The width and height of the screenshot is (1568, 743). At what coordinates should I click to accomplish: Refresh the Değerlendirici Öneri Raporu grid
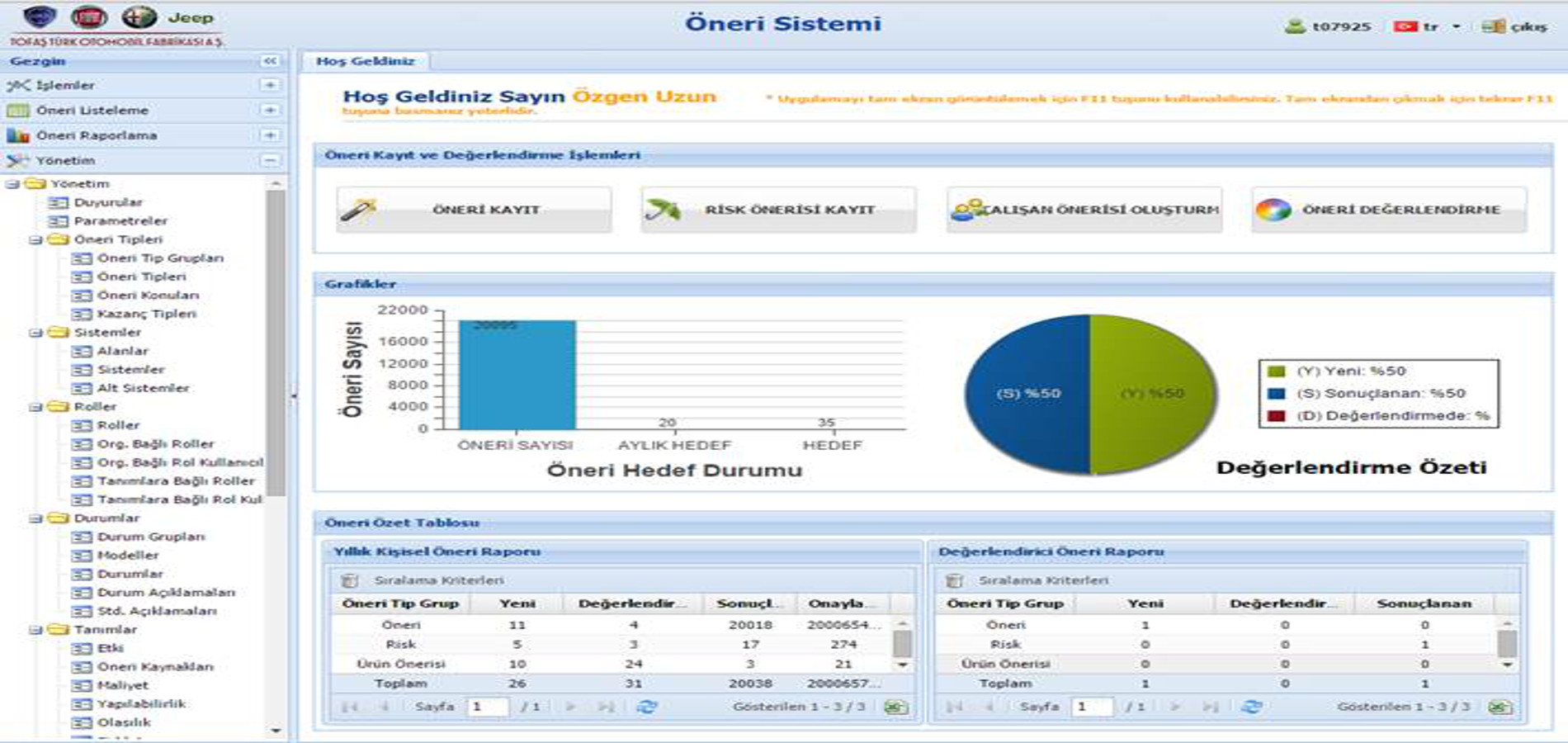pyautogui.click(x=1251, y=707)
